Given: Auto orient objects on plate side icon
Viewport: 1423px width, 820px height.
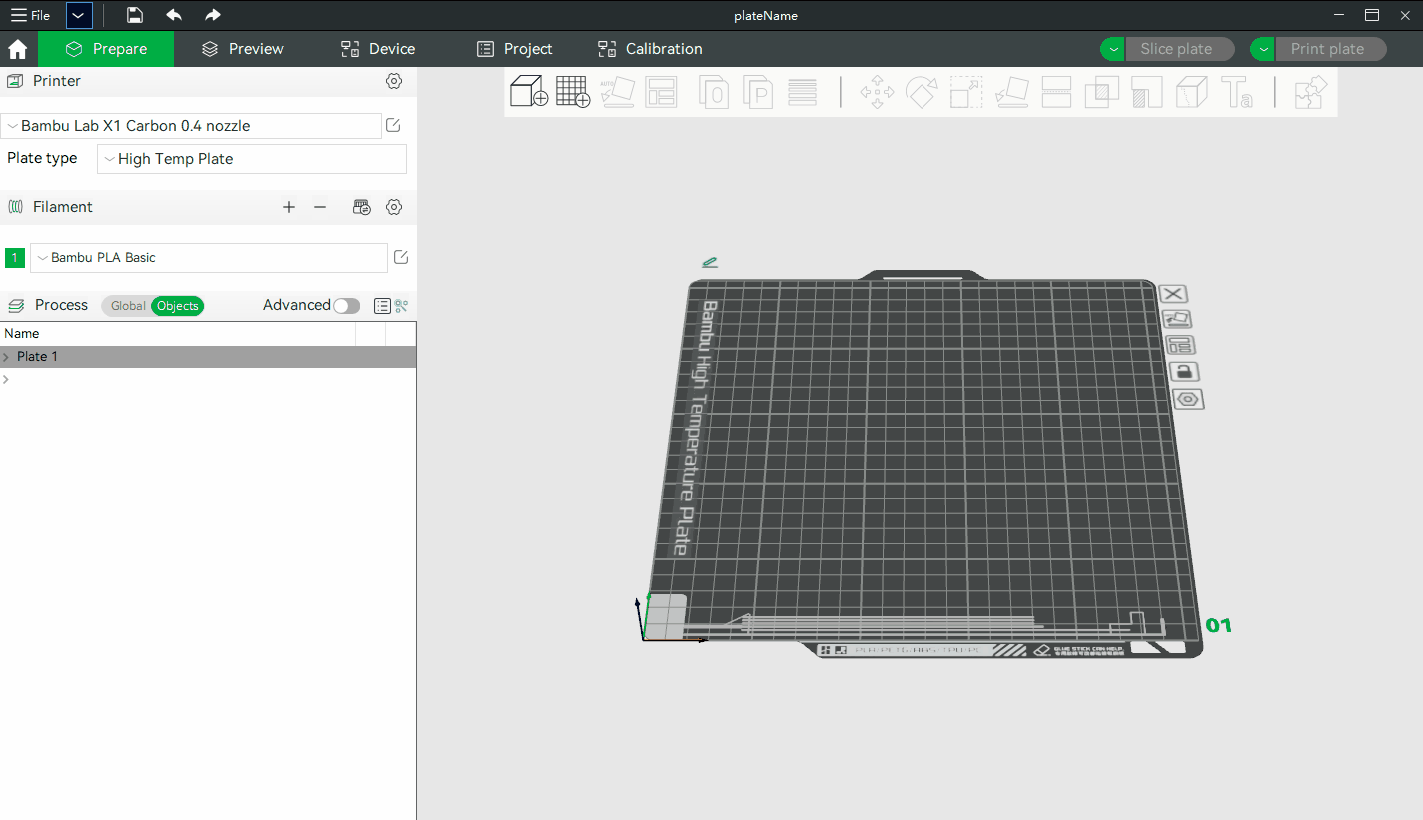Looking at the screenshot, I should click(1177, 319).
